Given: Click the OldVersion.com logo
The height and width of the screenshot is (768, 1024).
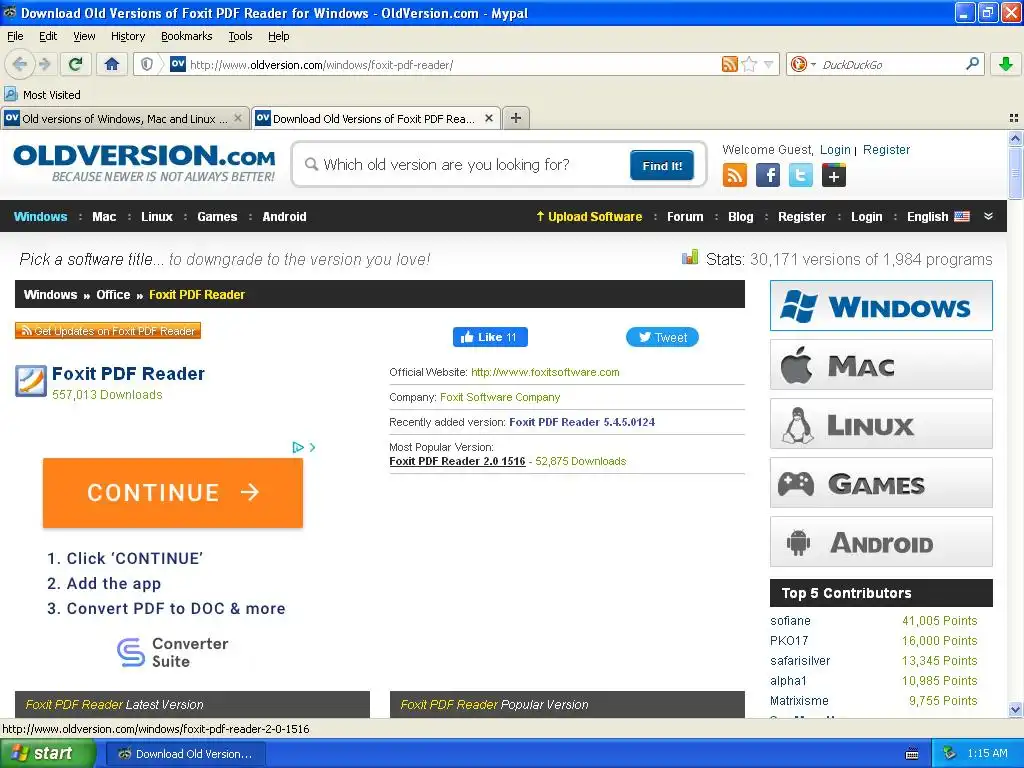Looking at the screenshot, I should (144, 163).
